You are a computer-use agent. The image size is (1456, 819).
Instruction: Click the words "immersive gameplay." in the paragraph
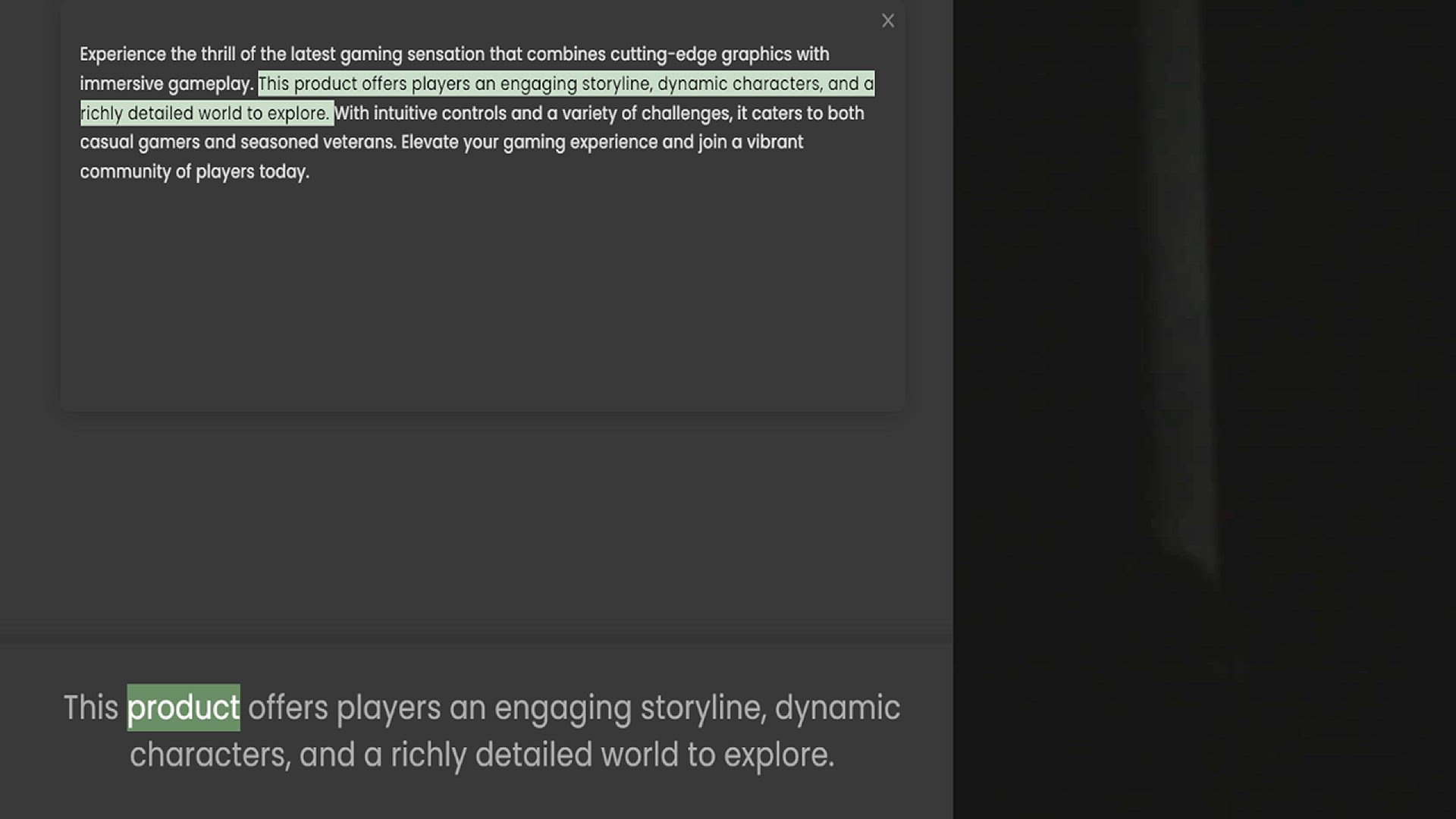pyautogui.click(x=167, y=84)
